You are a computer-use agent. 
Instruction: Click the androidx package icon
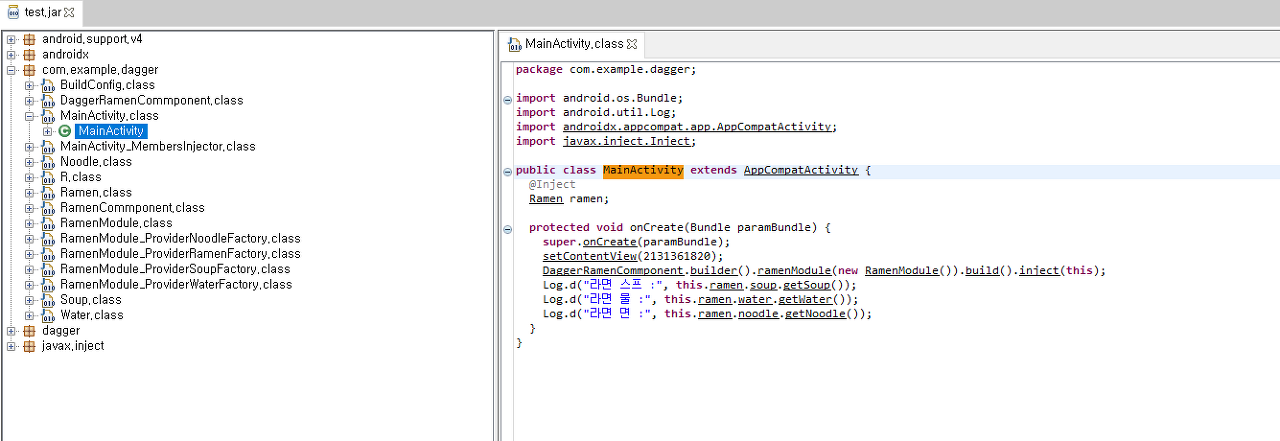[29, 54]
